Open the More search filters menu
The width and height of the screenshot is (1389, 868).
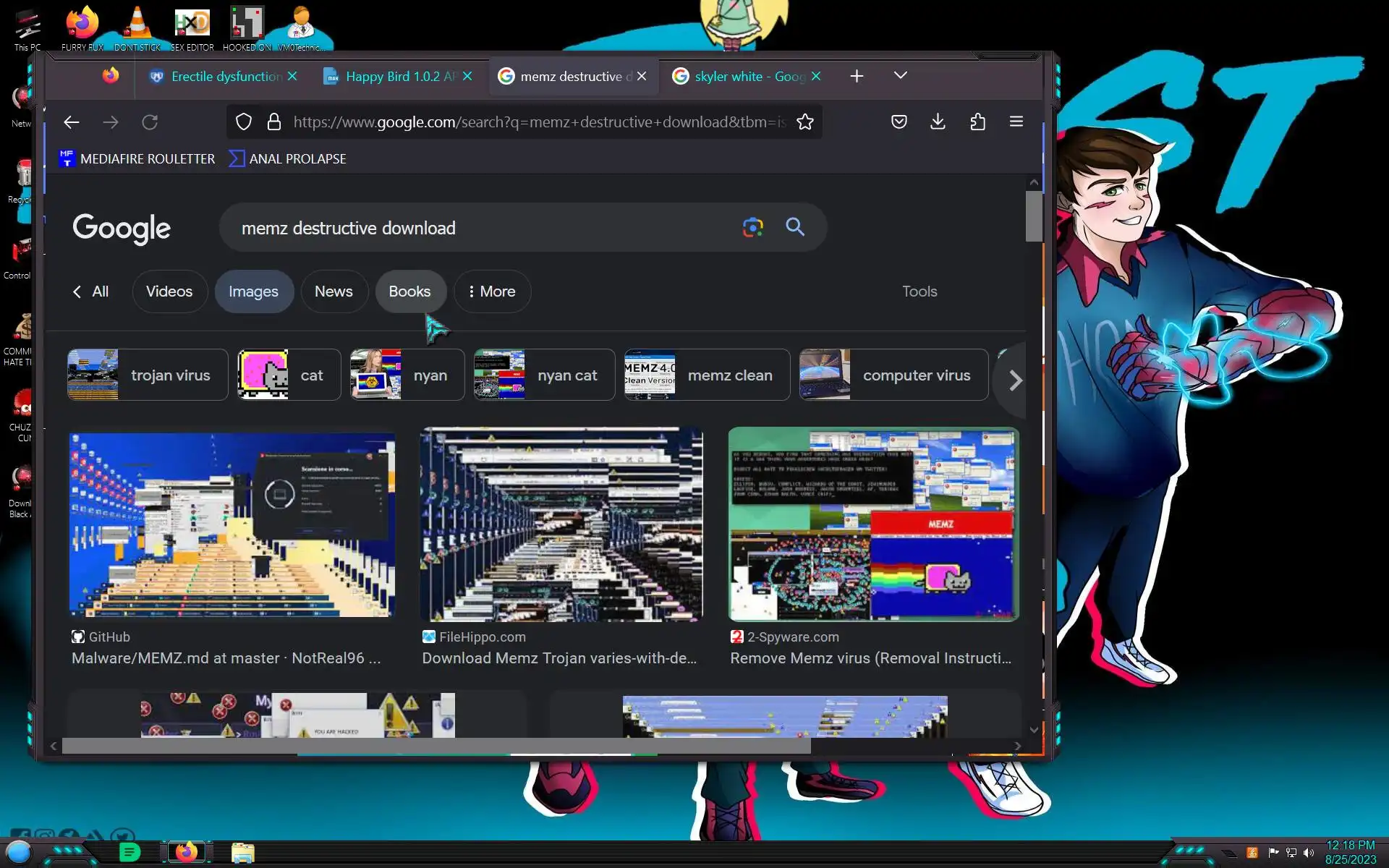(492, 292)
